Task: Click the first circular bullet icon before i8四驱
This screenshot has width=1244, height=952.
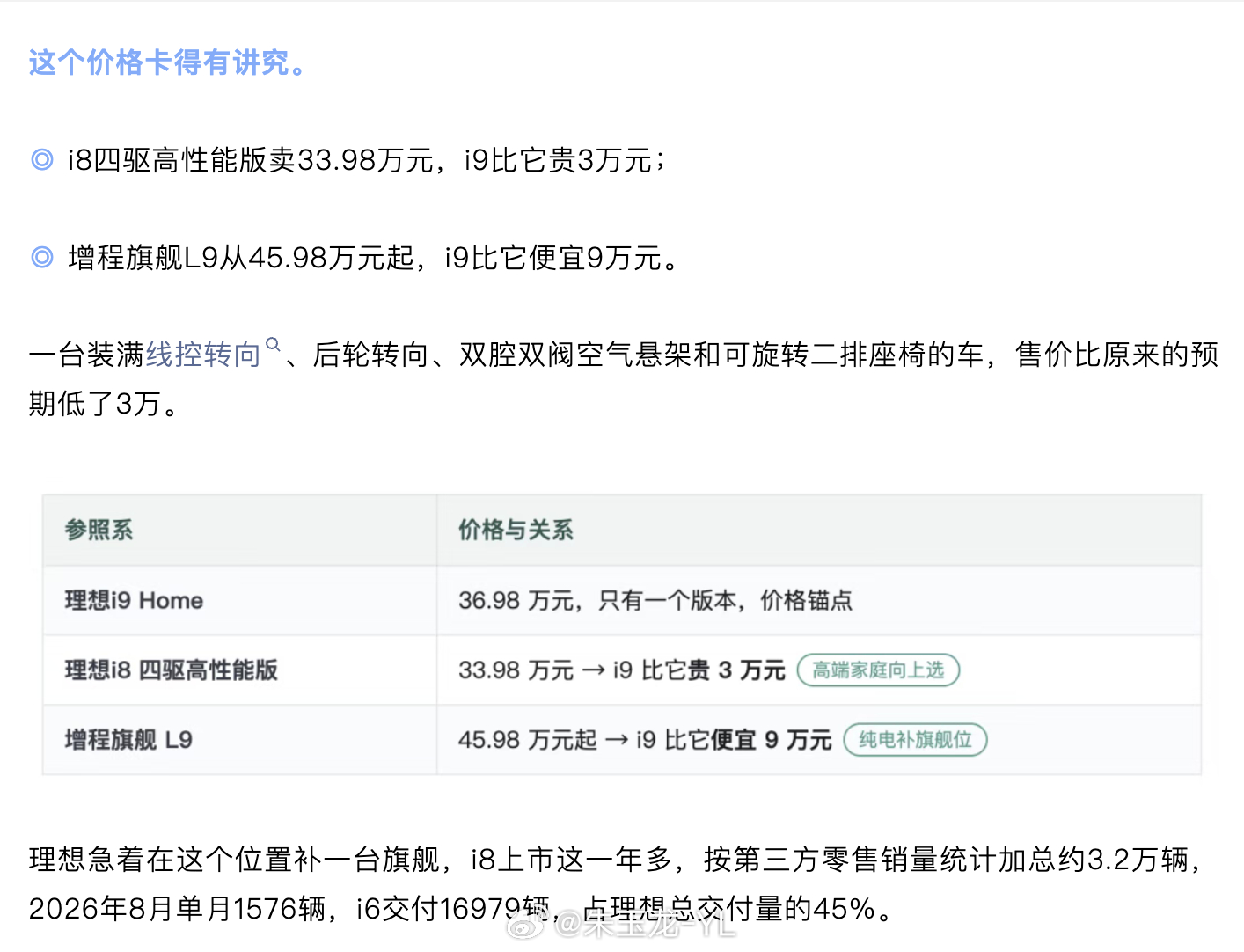Action: point(42,159)
